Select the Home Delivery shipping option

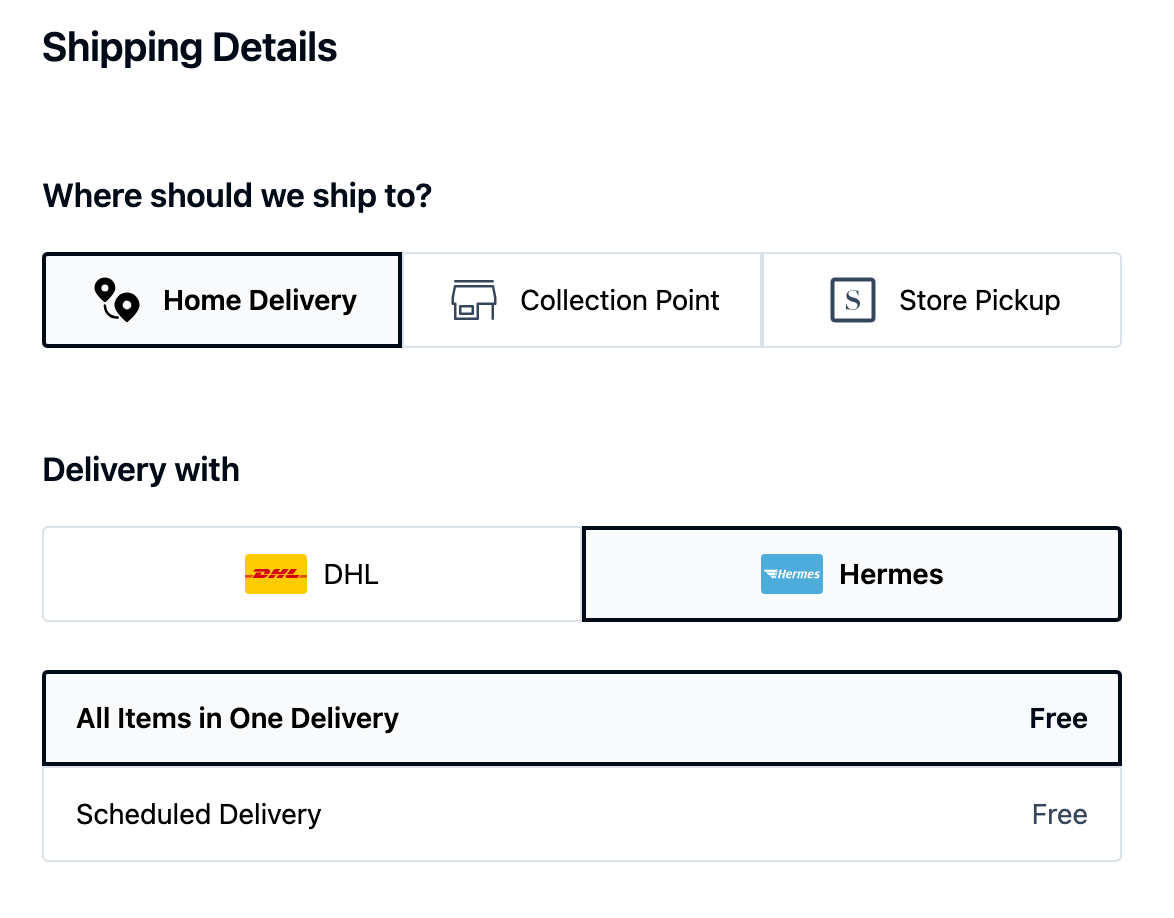pos(222,300)
